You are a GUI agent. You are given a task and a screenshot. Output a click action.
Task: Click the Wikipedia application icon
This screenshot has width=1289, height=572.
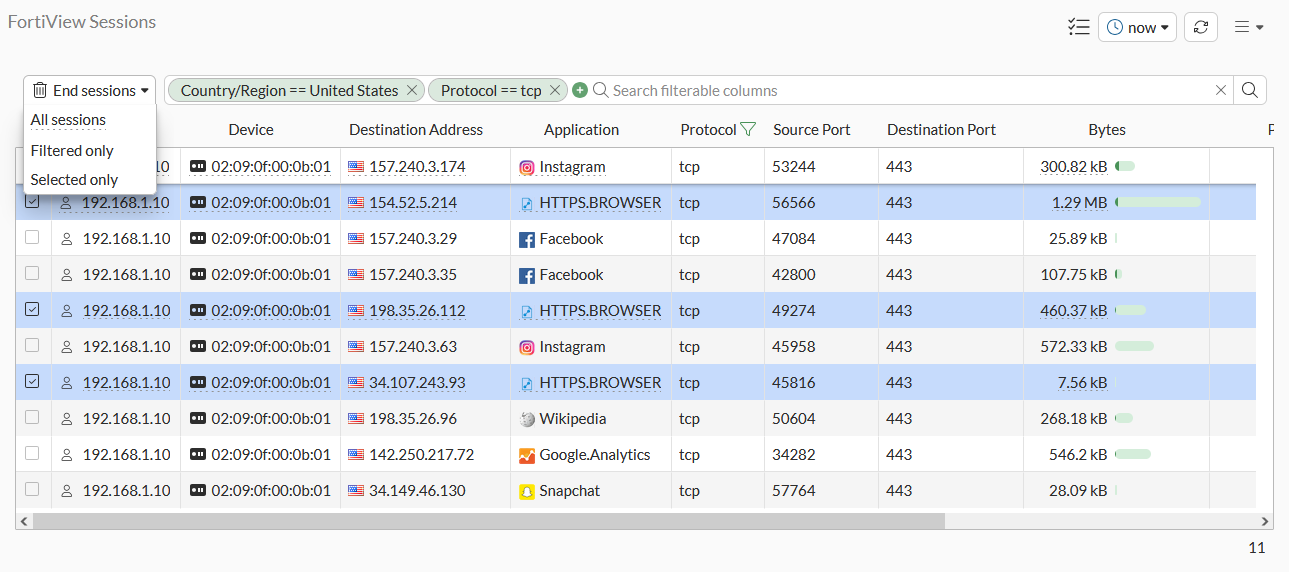[527, 419]
